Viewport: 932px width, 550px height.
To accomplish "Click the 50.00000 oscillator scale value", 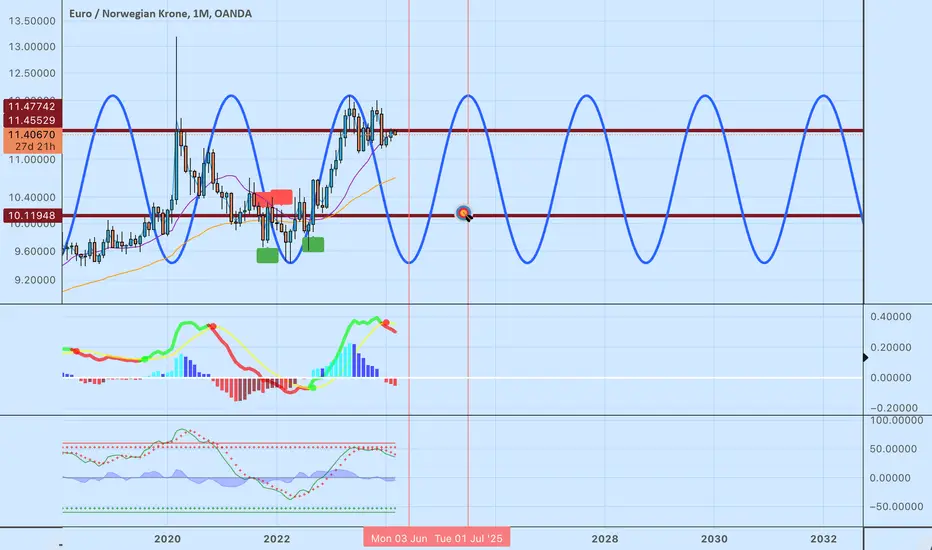I will pos(893,449).
